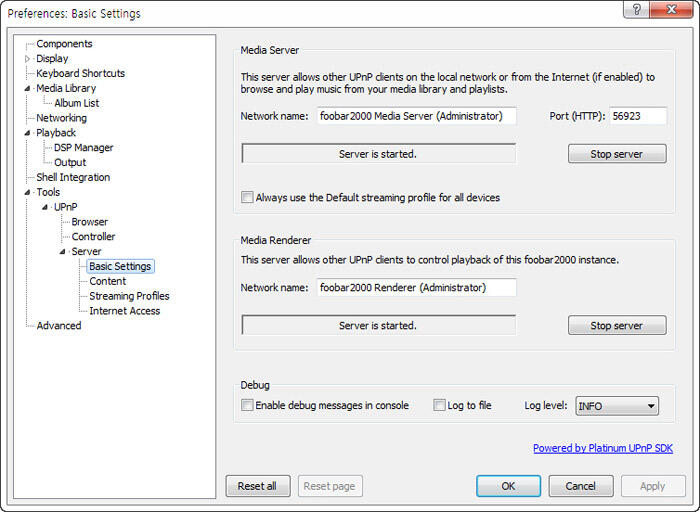Viewport: 700px width, 512px height.
Task: Select the Networking page
Action: pos(62,118)
